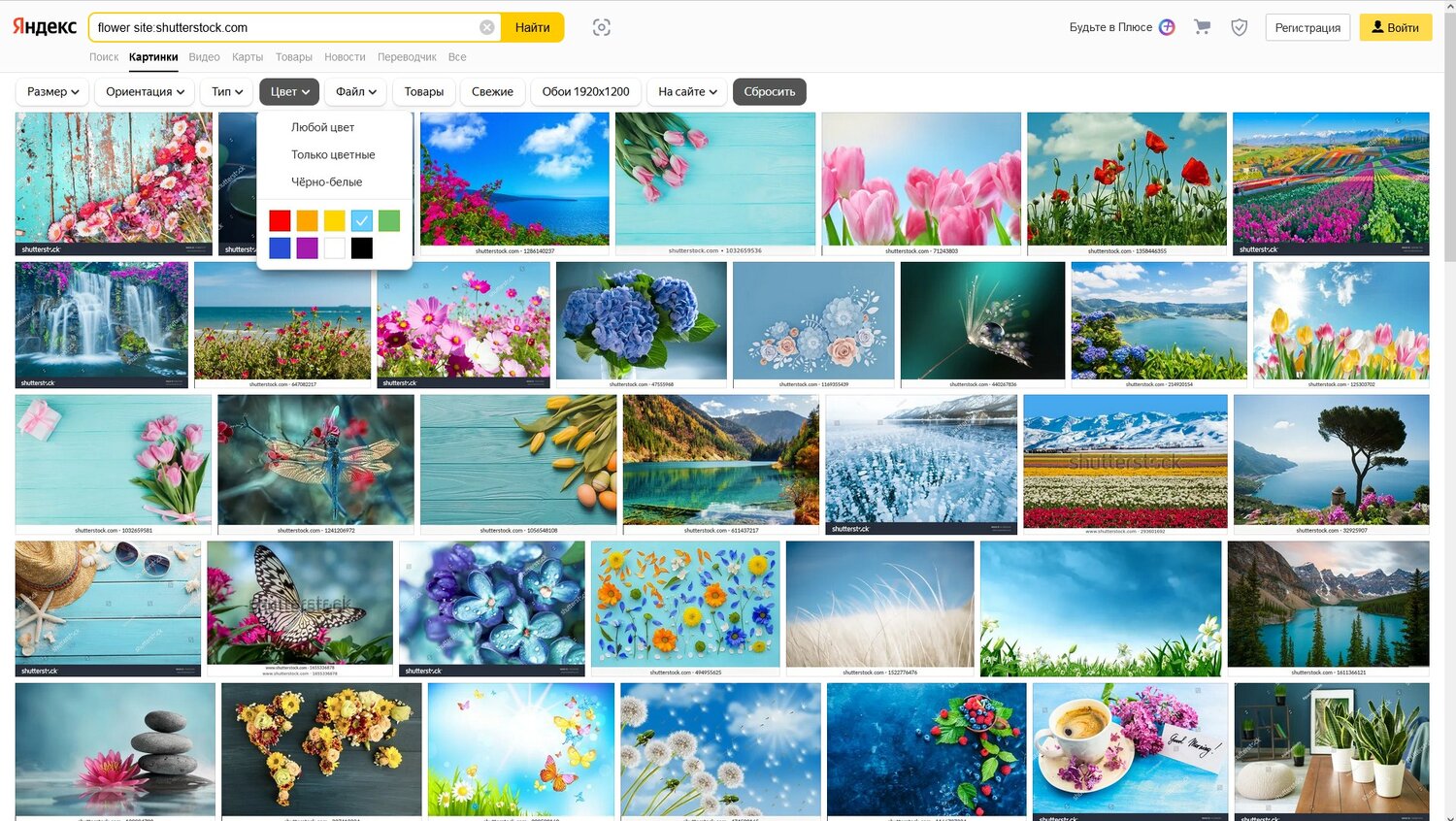Clear the search query with the X icon

click(x=487, y=27)
